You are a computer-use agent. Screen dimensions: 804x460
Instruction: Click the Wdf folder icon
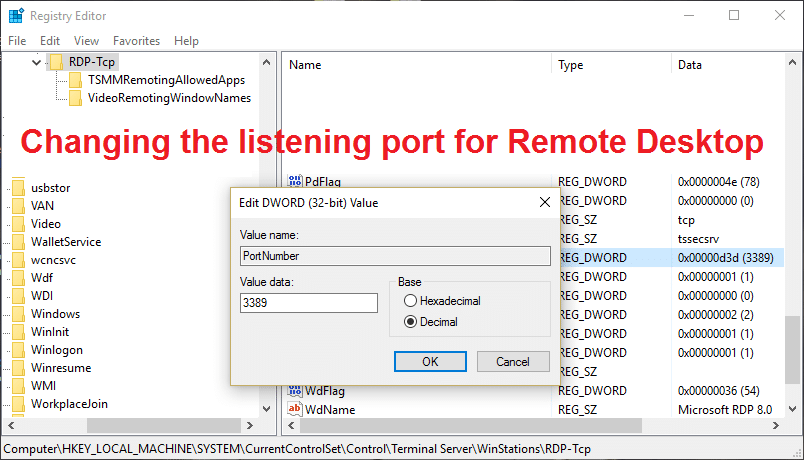[x=18, y=277]
